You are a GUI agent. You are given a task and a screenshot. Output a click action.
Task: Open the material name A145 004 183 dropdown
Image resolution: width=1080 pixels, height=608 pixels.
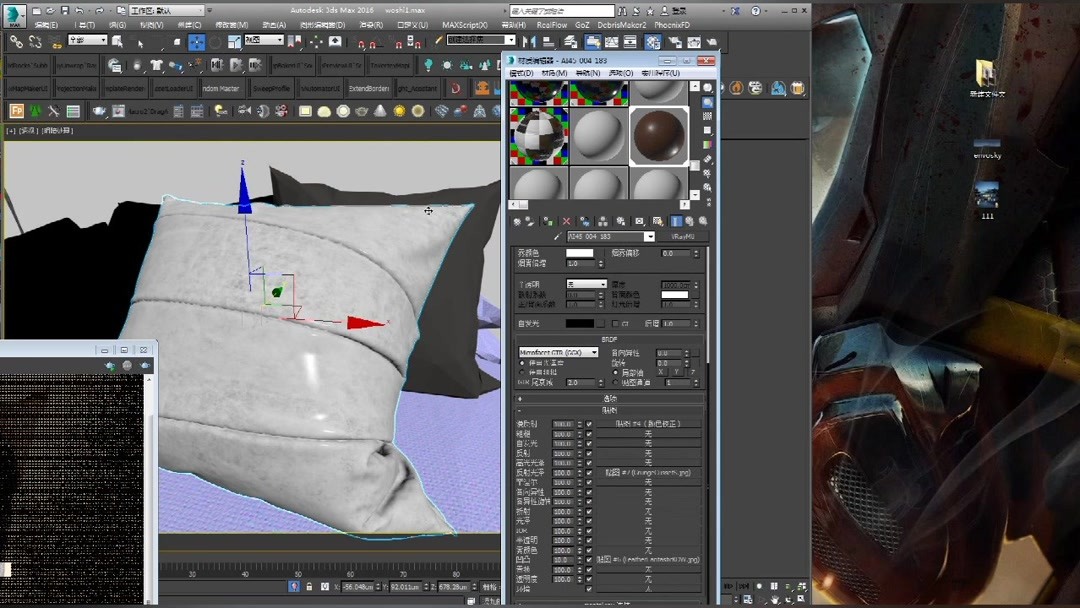click(648, 236)
